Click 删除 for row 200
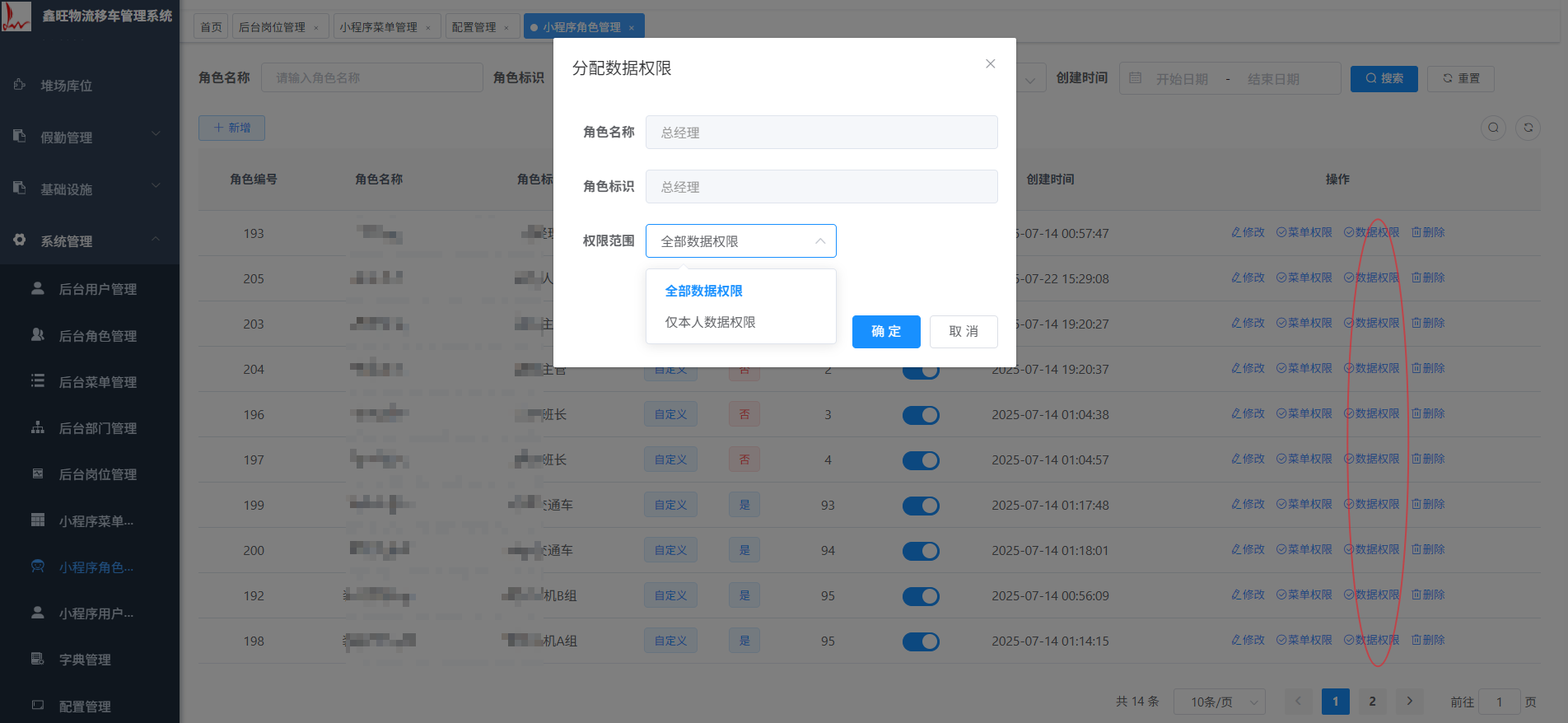Screen dimensions: 1568x723 tap(1428, 549)
